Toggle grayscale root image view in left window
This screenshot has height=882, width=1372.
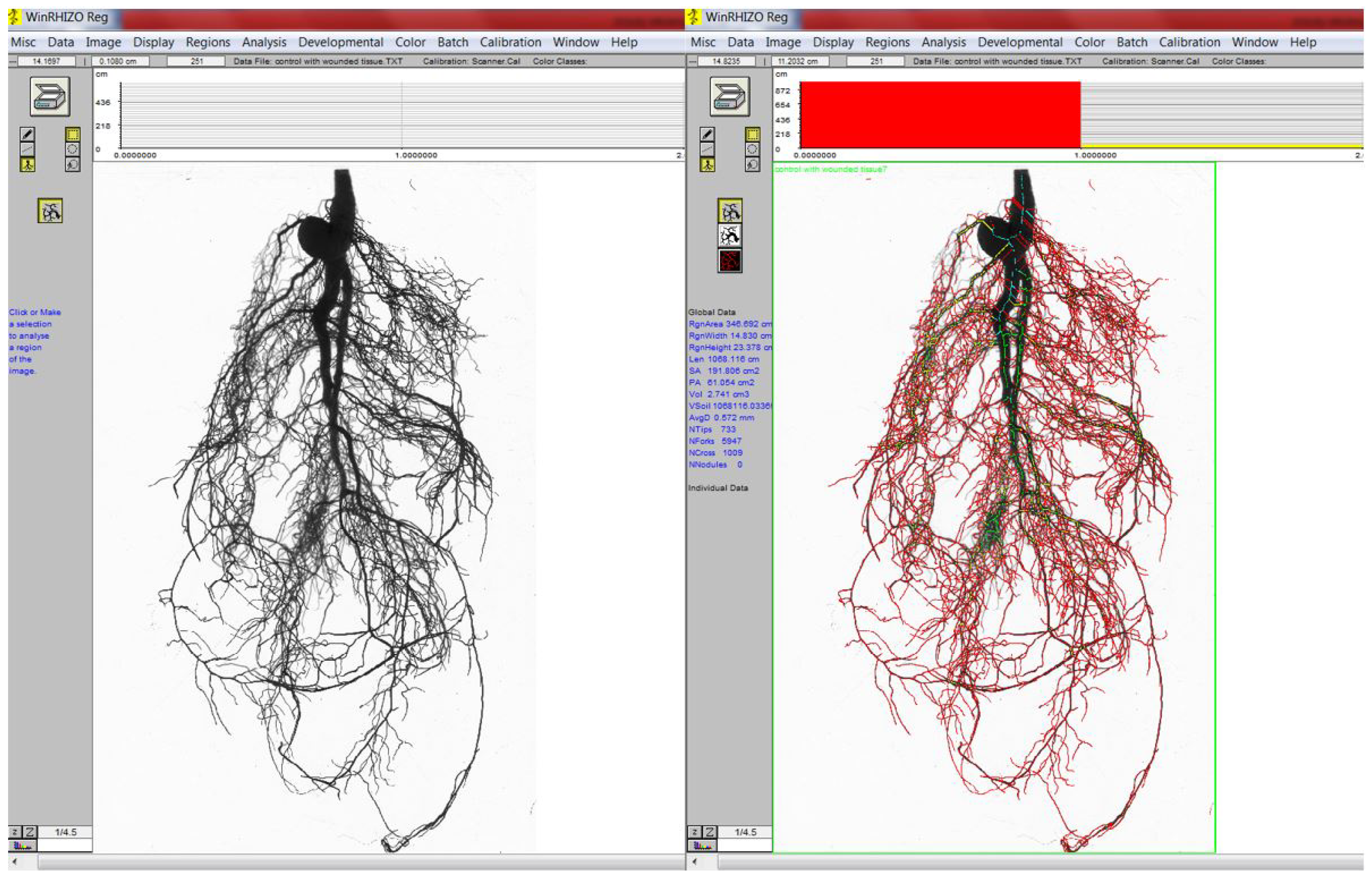pyautogui.click(x=50, y=211)
